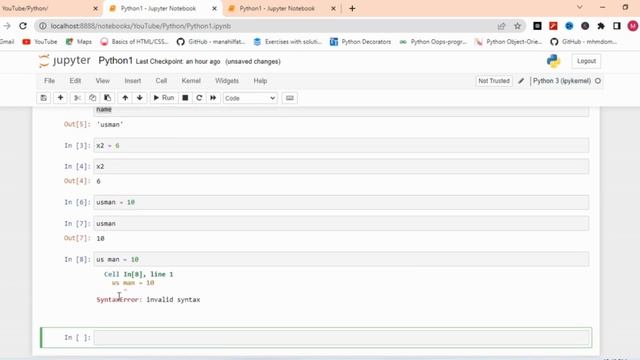Click the Logout button

(x=586, y=61)
